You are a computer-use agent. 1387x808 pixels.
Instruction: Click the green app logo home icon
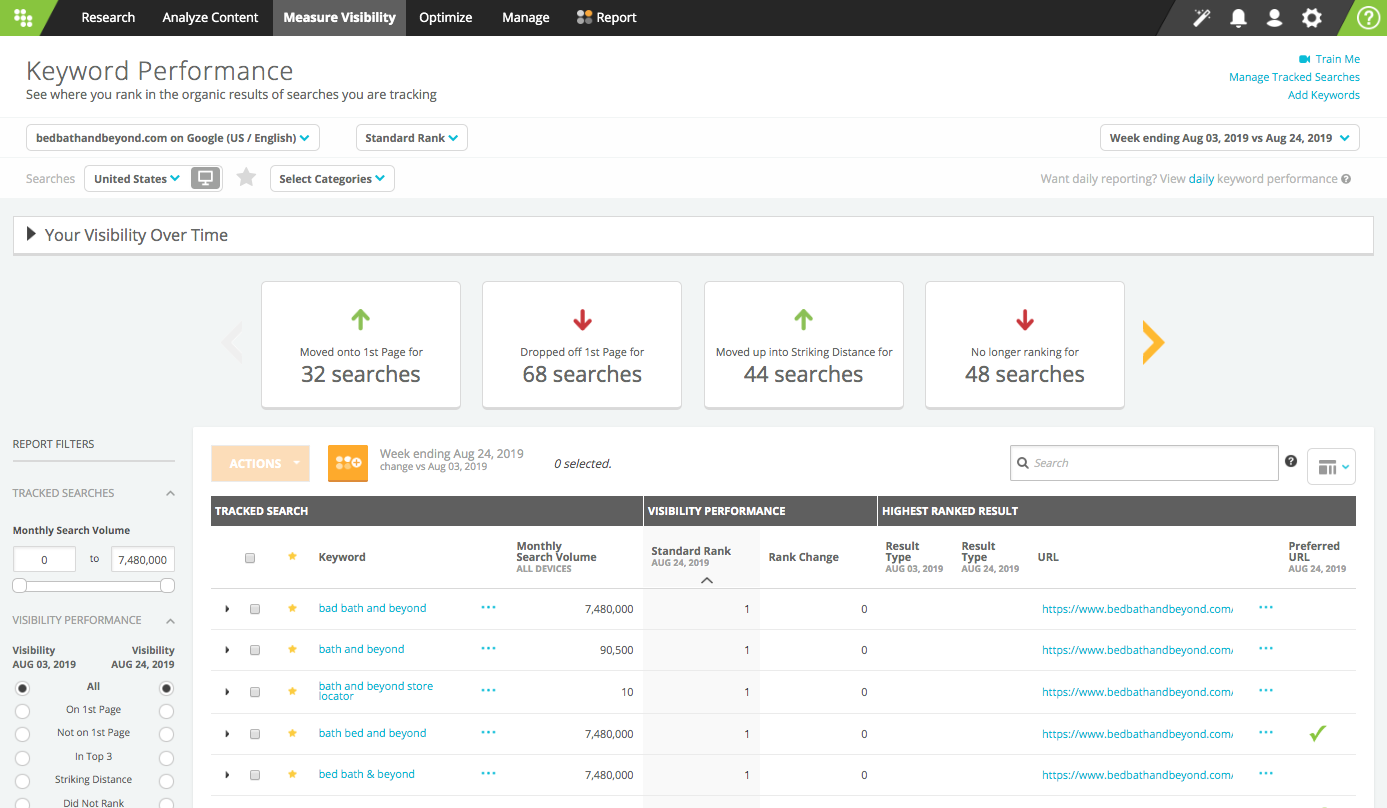coord(23,18)
